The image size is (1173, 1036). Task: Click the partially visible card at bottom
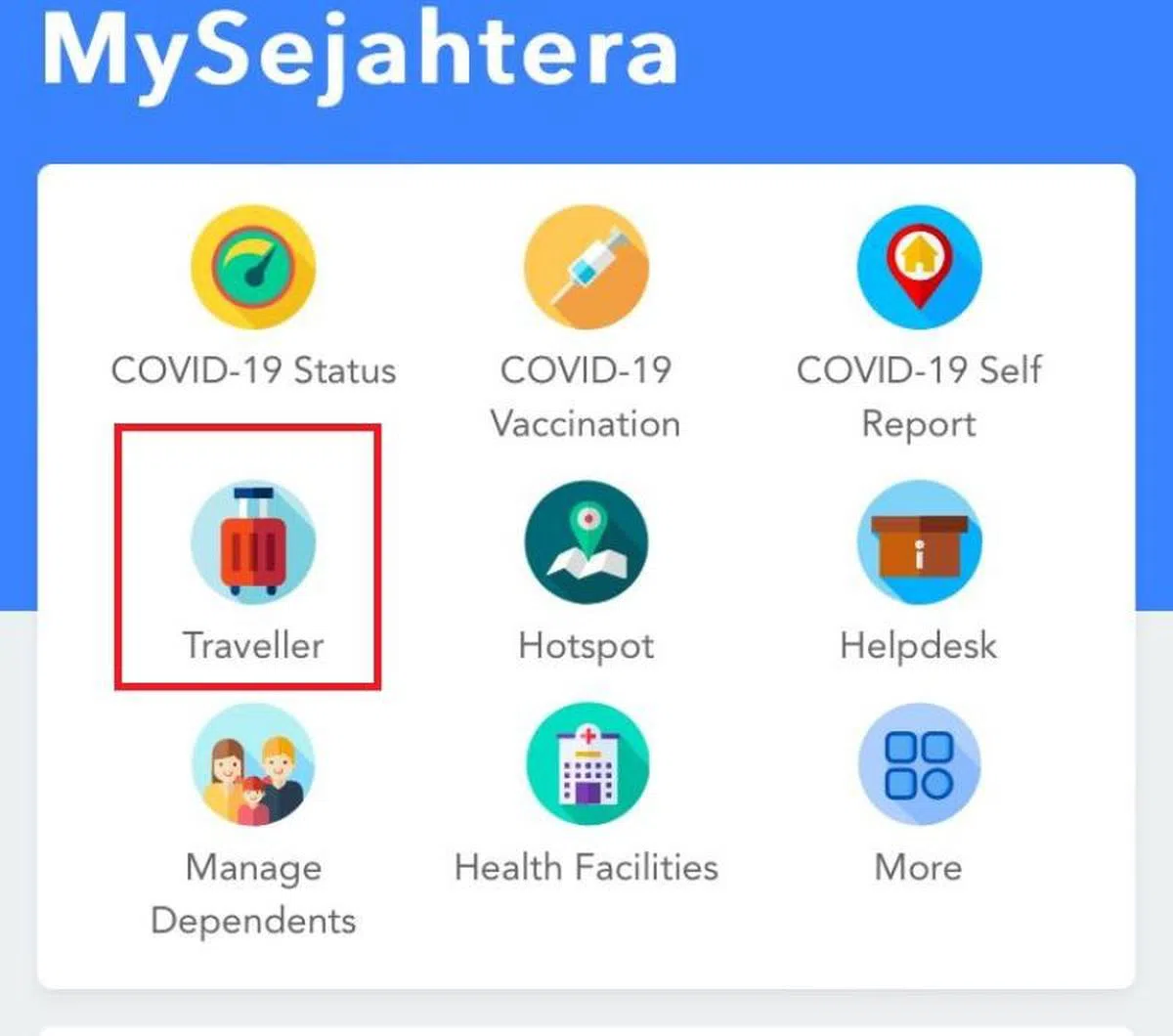[x=586, y=1030]
